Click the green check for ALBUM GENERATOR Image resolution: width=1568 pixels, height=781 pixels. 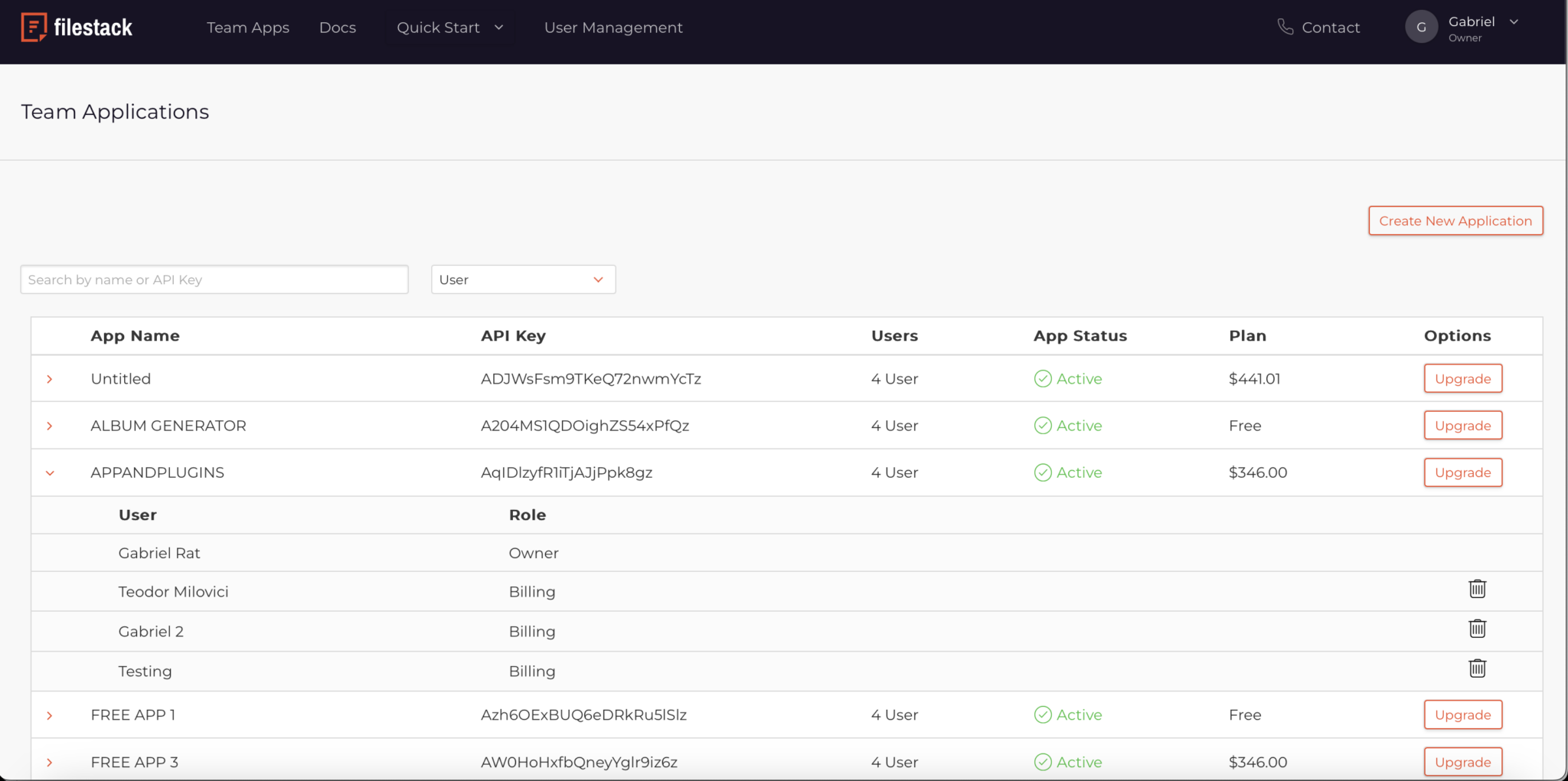(x=1043, y=425)
